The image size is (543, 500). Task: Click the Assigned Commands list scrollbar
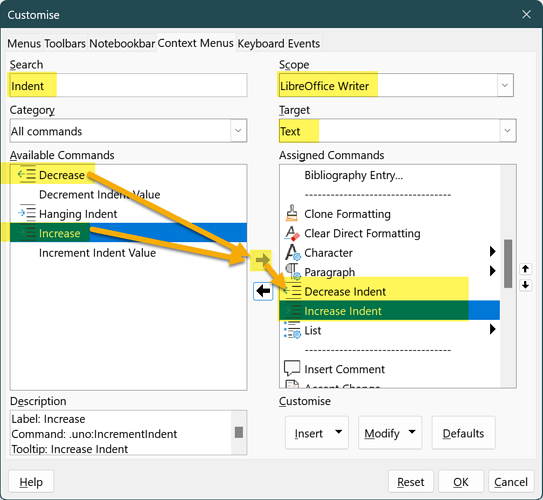(508, 276)
